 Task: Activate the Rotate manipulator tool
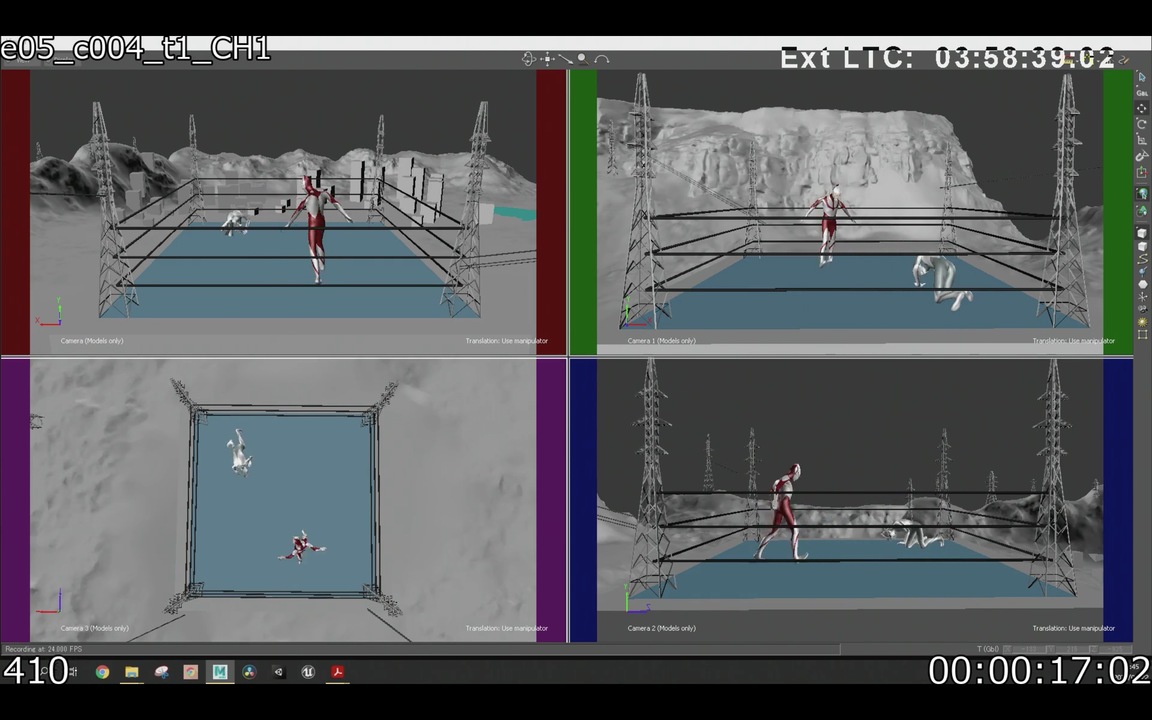click(x=1142, y=124)
